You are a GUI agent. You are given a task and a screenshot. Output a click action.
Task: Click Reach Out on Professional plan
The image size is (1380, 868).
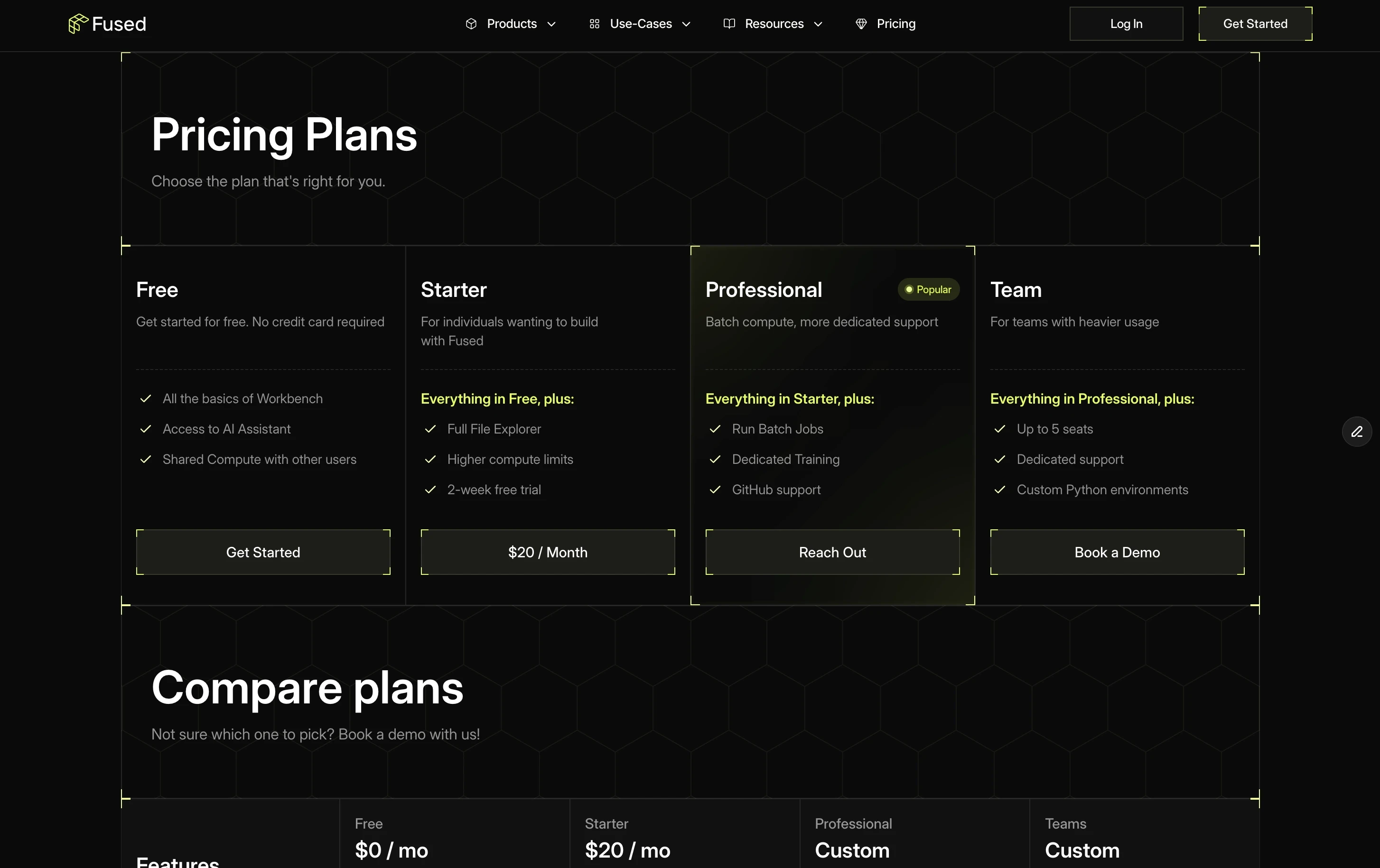(832, 552)
